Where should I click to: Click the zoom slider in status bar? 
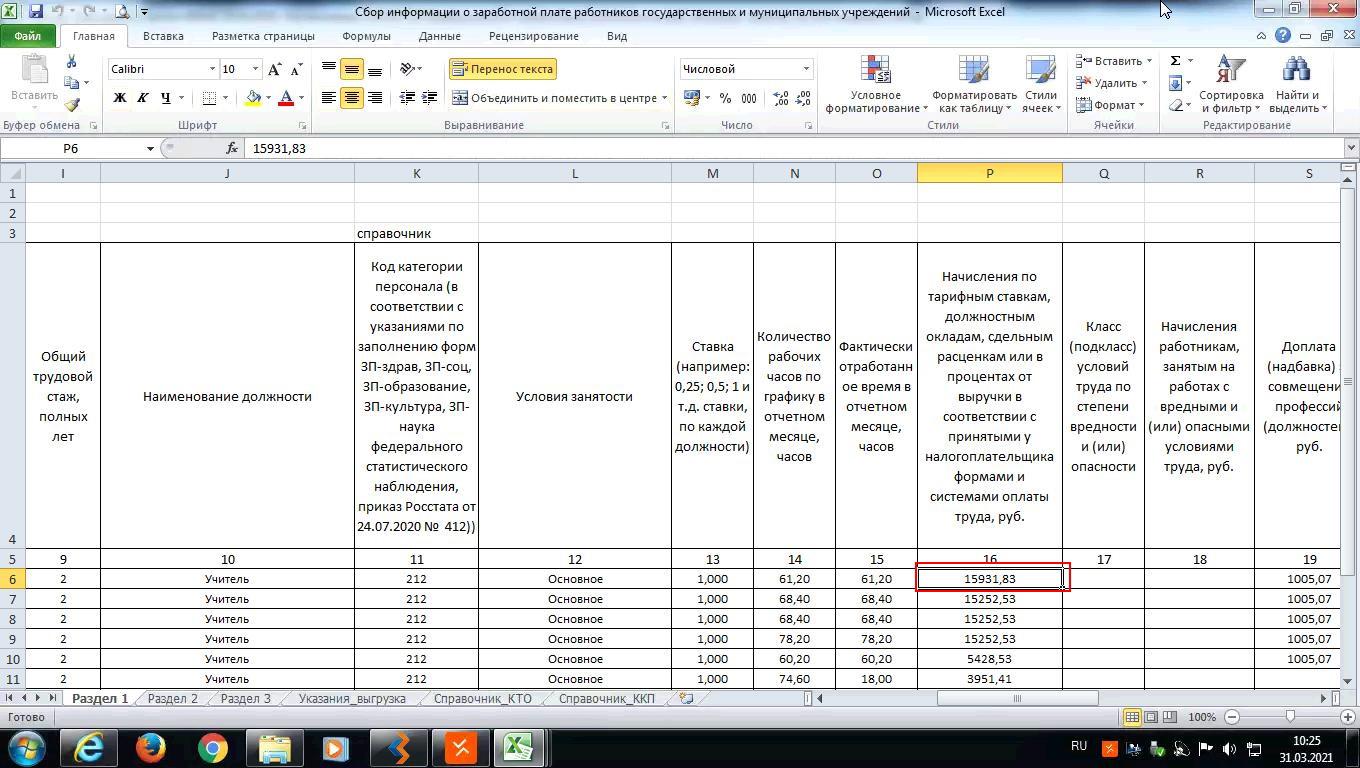tap(1290, 717)
